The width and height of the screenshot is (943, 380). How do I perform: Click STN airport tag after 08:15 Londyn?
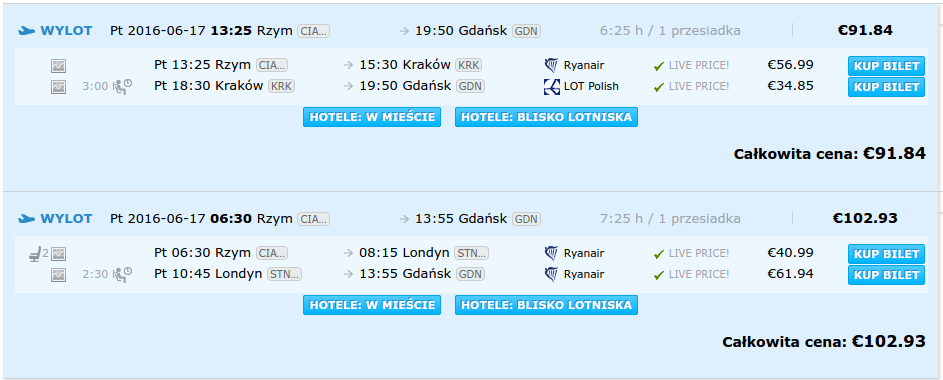coord(471,253)
